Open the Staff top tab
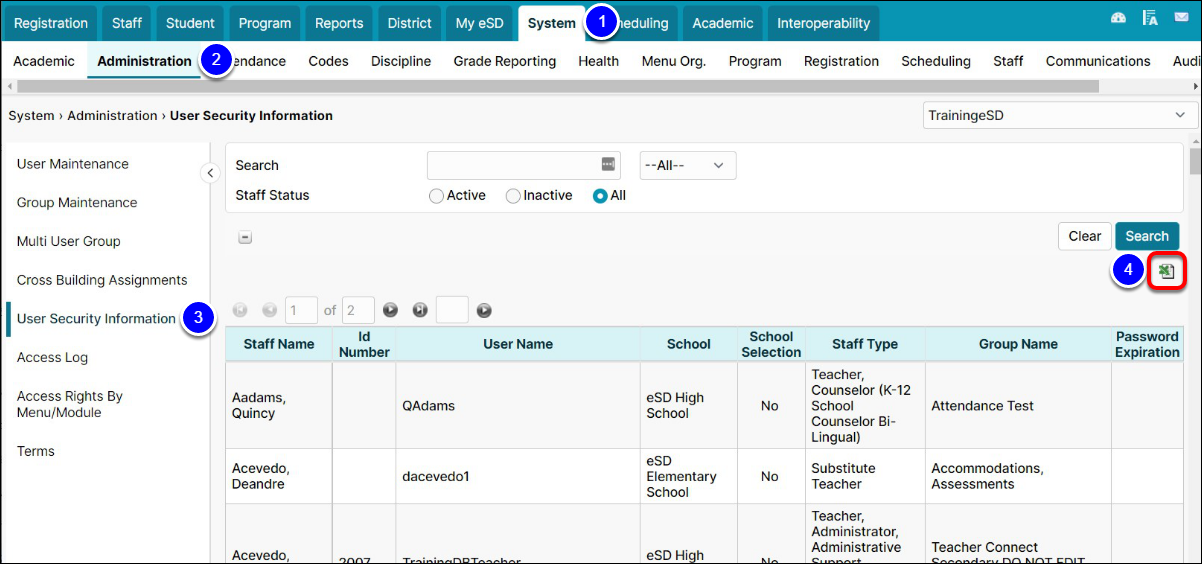This screenshot has width=1202, height=564. click(127, 23)
